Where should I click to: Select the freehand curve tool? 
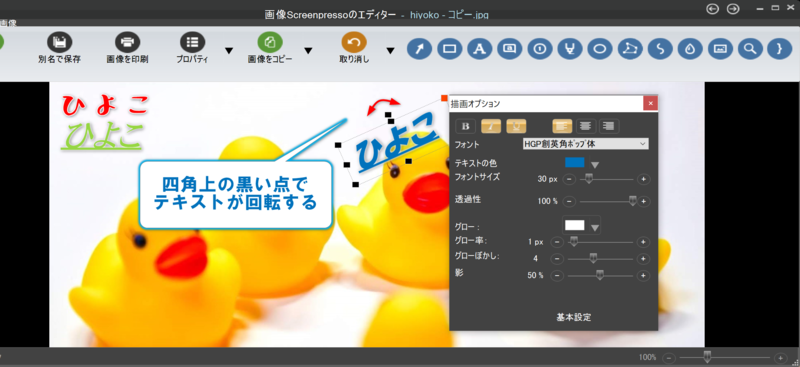point(660,49)
